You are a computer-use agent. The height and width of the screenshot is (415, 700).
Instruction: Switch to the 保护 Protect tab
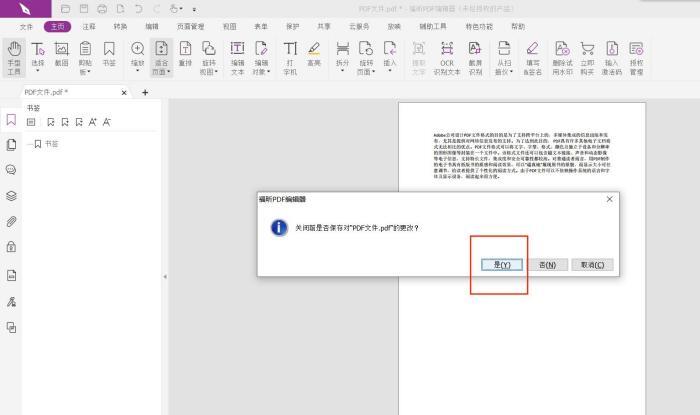(x=292, y=27)
